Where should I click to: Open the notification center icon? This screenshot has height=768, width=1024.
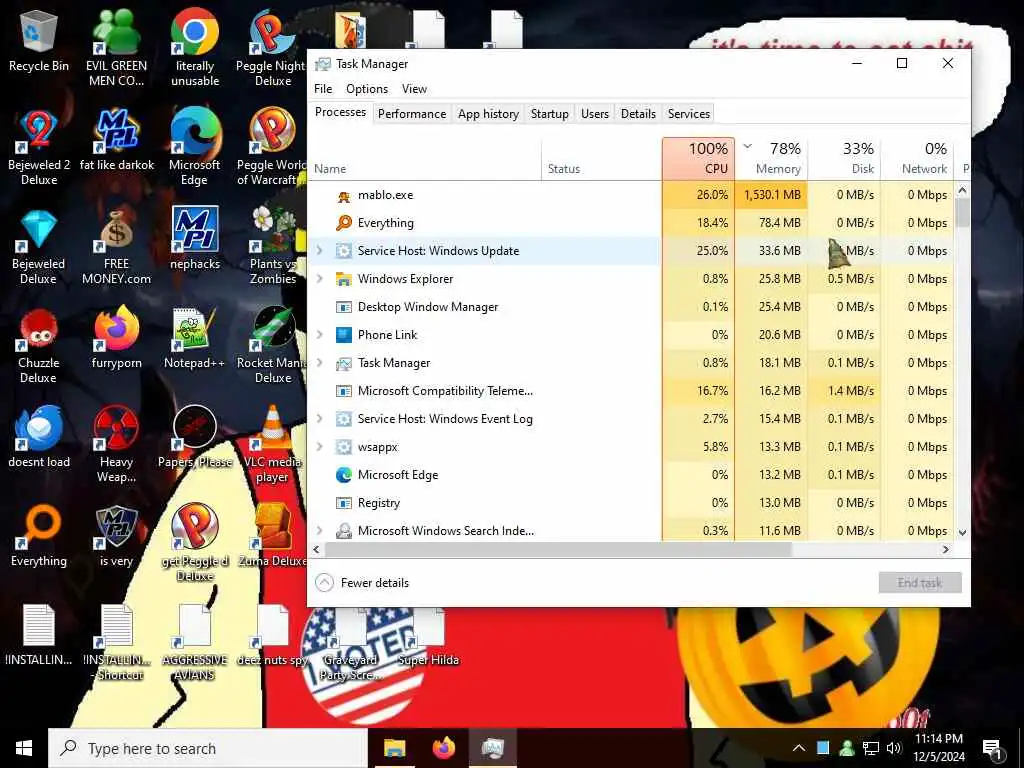(x=992, y=748)
